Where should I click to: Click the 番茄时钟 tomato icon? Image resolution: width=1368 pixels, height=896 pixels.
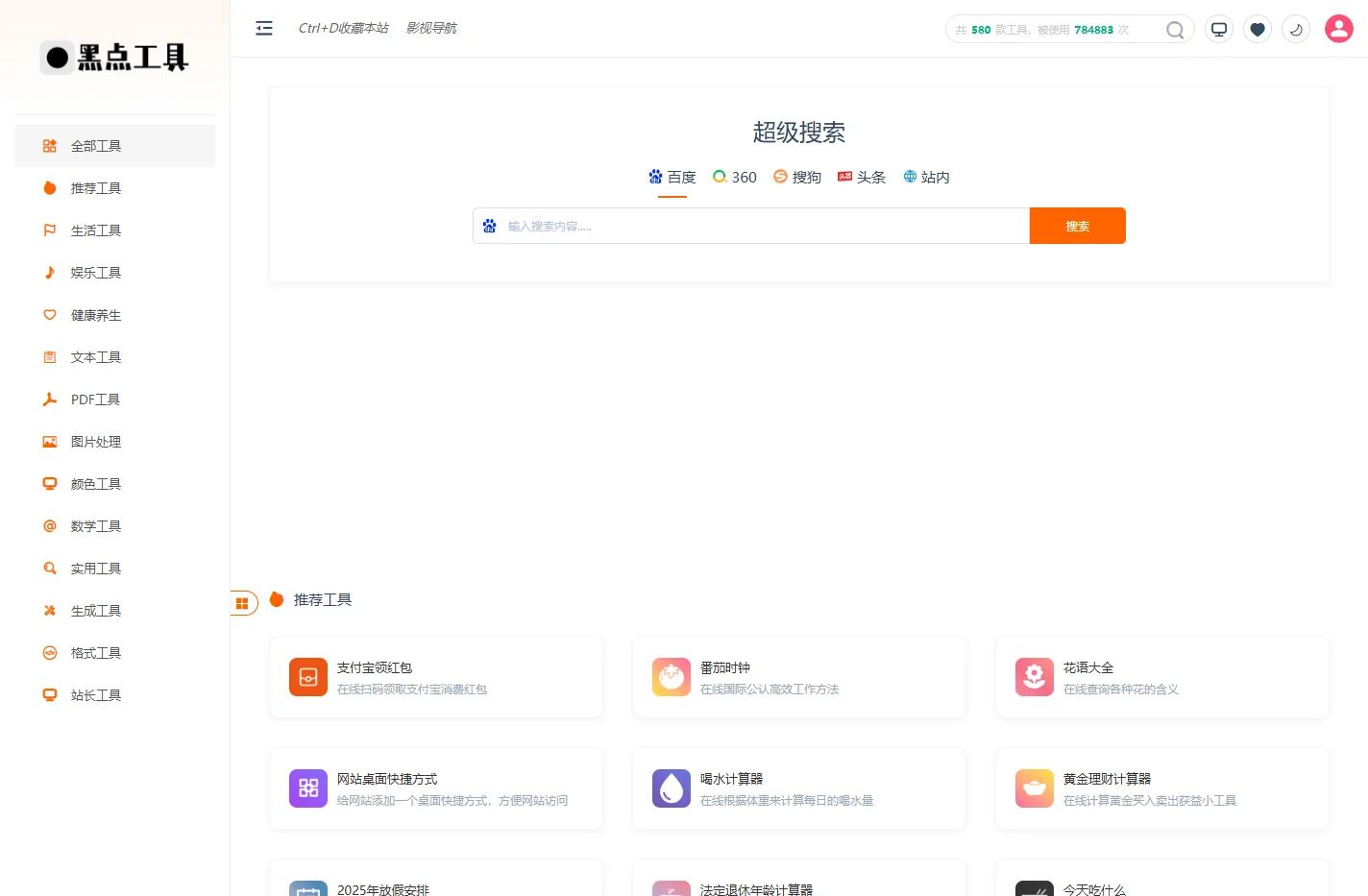672,677
